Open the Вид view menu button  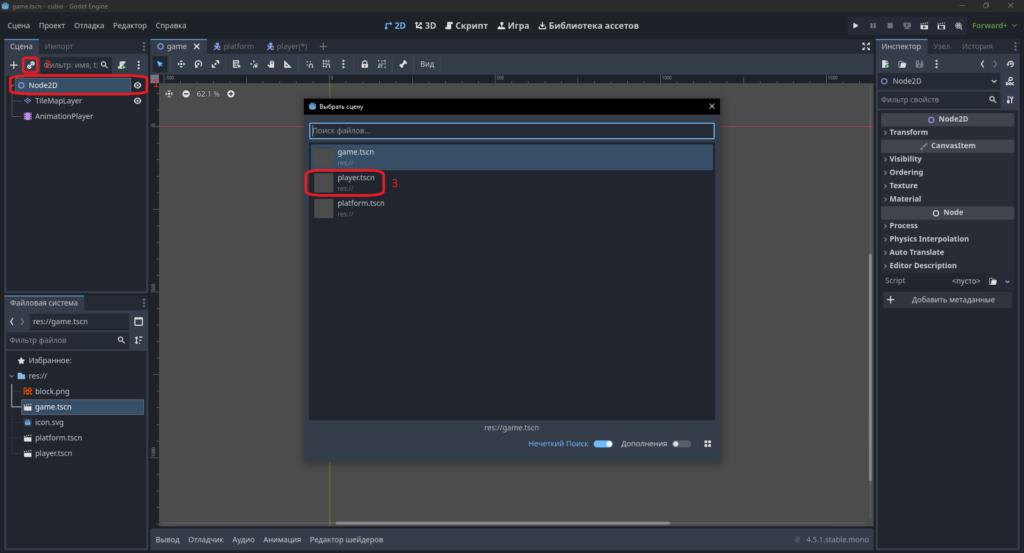[427, 64]
